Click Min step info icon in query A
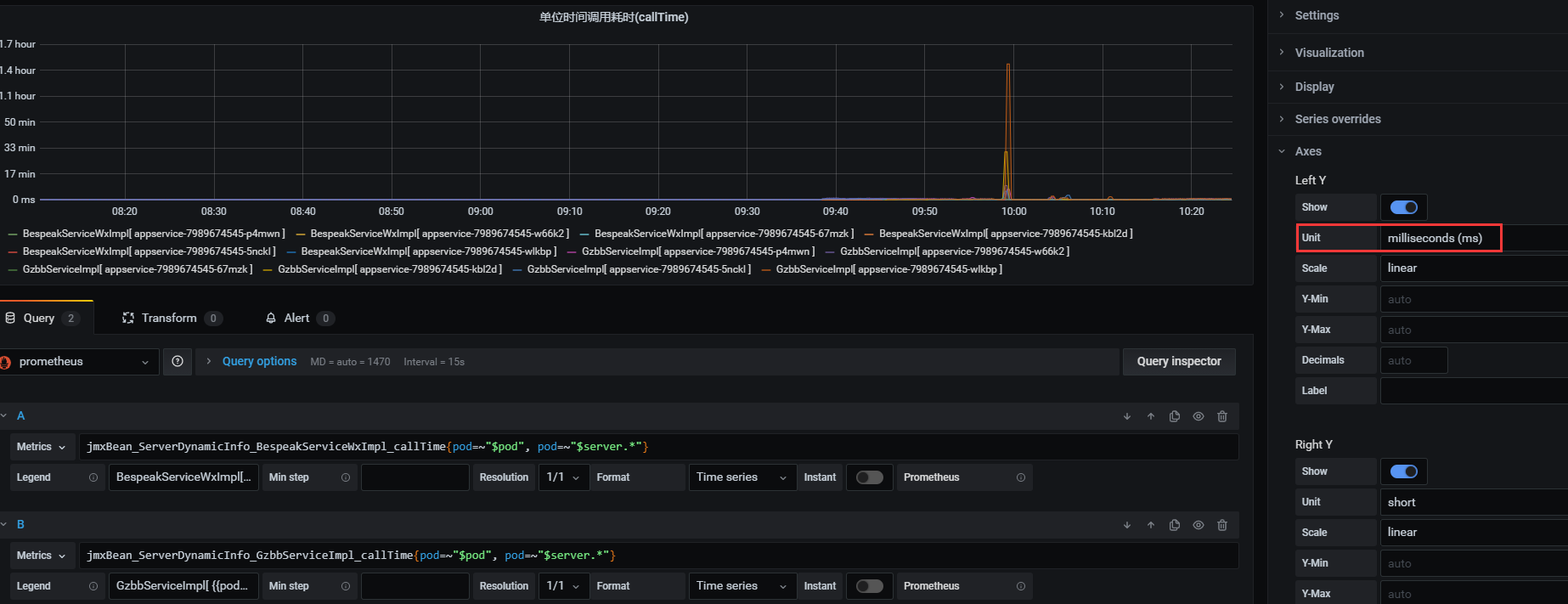Viewport: 1568px width, 604px height. click(x=346, y=477)
